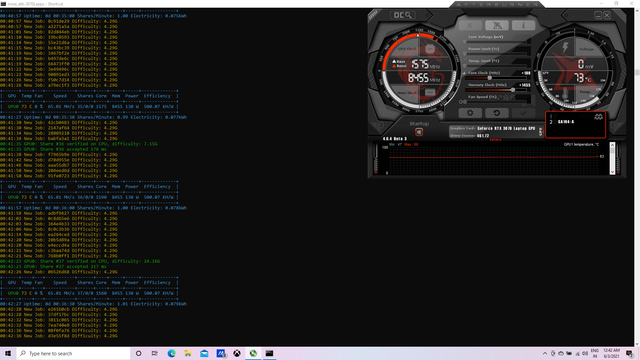
Task: Toggle apply overclock at Windows startup
Action: 419,132
